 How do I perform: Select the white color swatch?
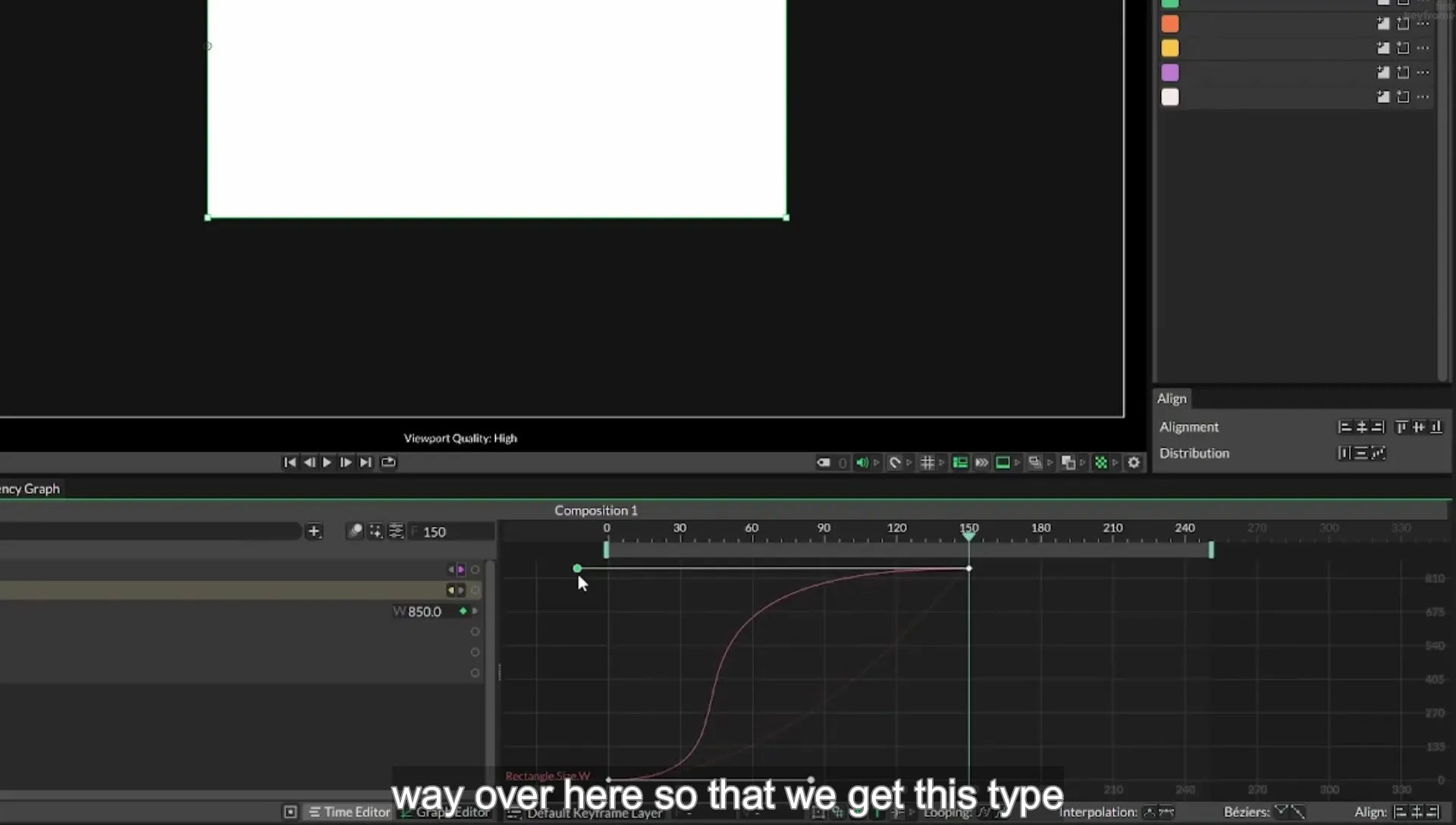(1170, 97)
